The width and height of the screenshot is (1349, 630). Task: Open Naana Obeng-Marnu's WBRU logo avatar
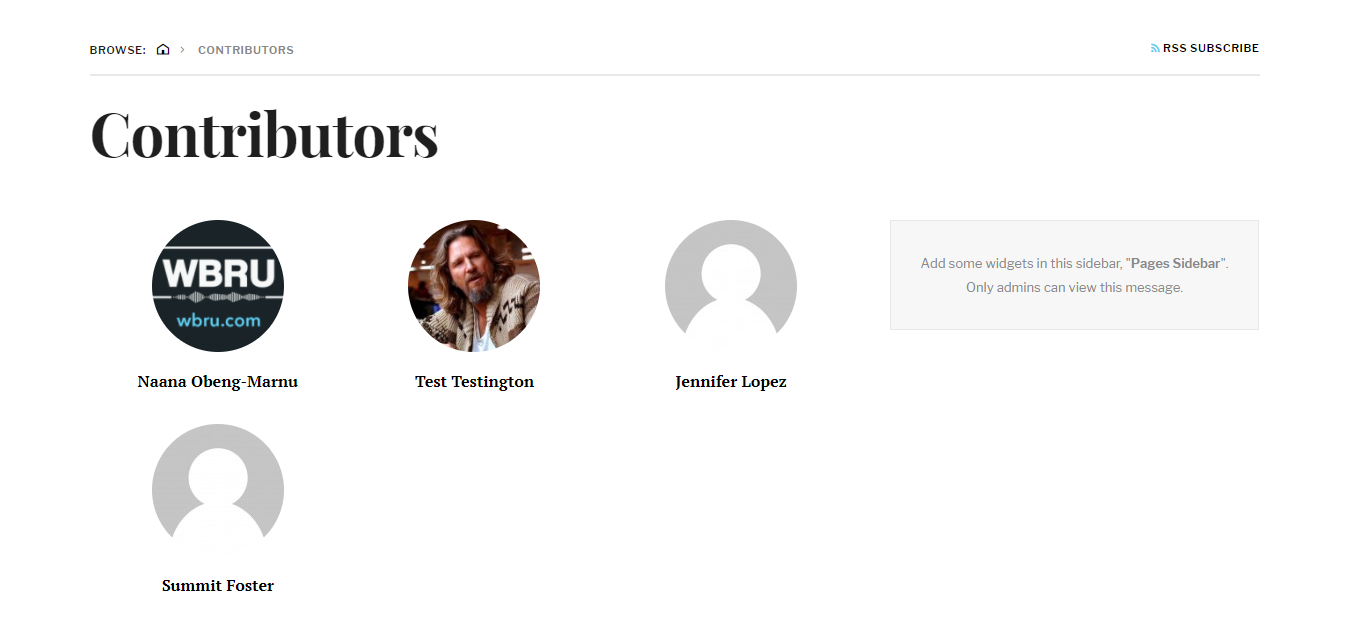(218, 286)
